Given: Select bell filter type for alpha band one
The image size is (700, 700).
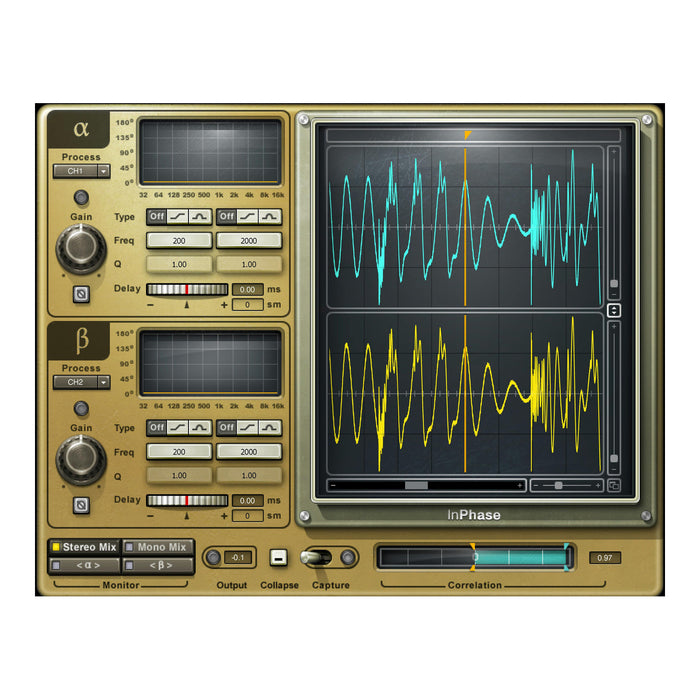Looking at the screenshot, I should tap(200, 217).
